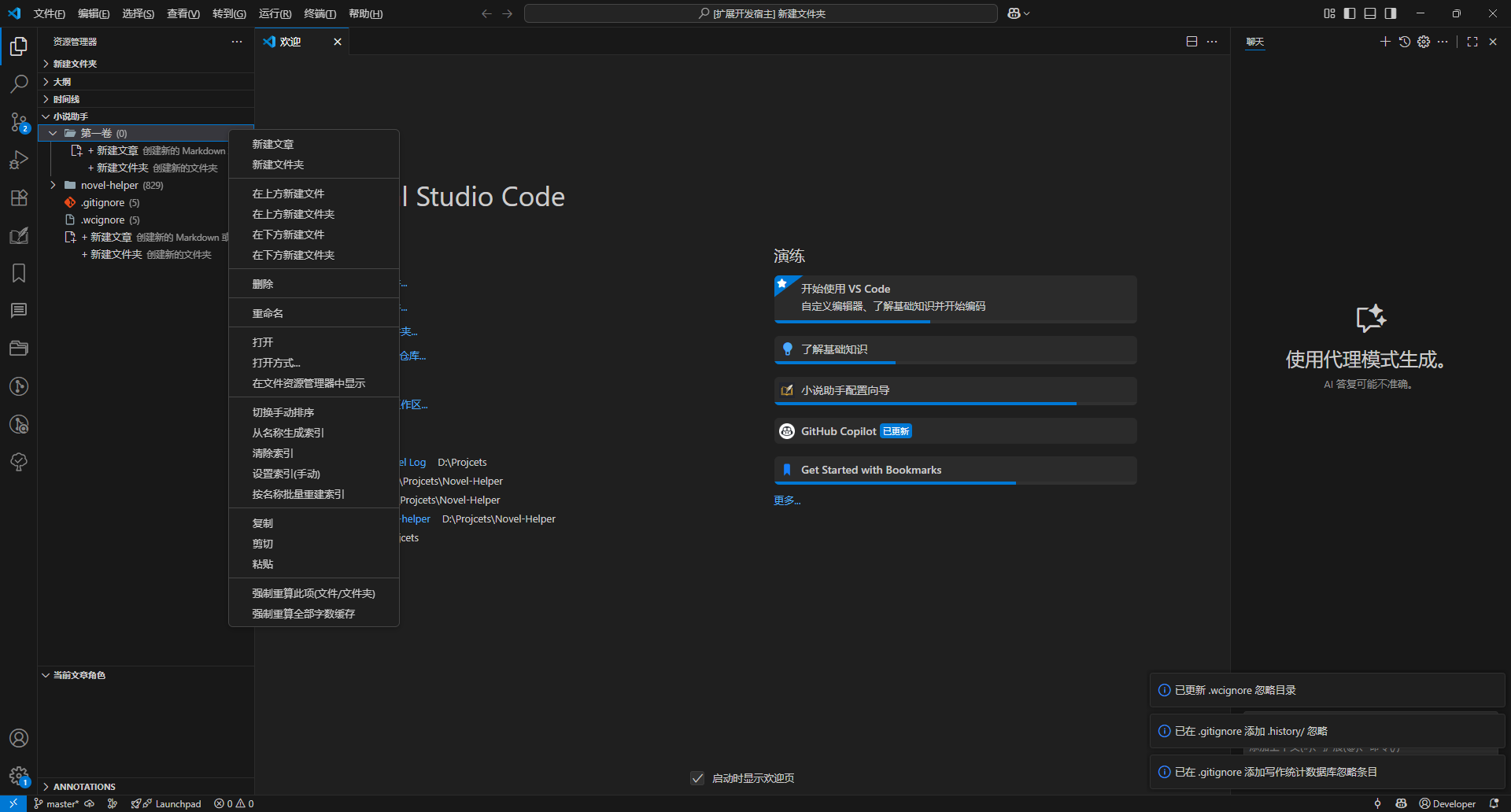The width and height of the screenshot is (1511, 812).
Task: Choose 重命名 from the context menu
Action: [x=268, y=313]
